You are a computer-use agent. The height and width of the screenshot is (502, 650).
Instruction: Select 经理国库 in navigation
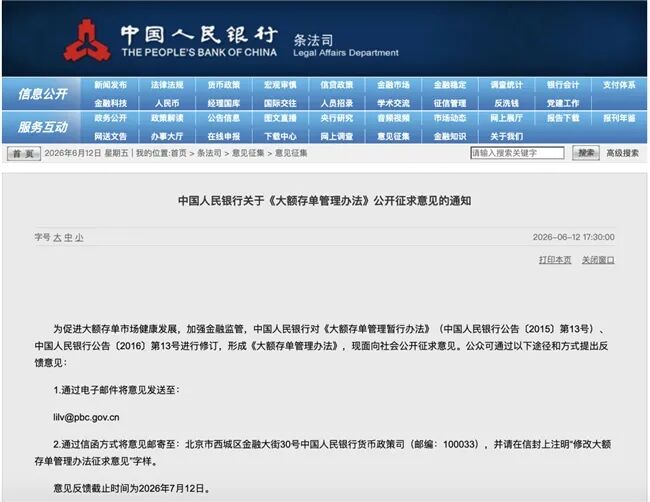pos(224,103)
